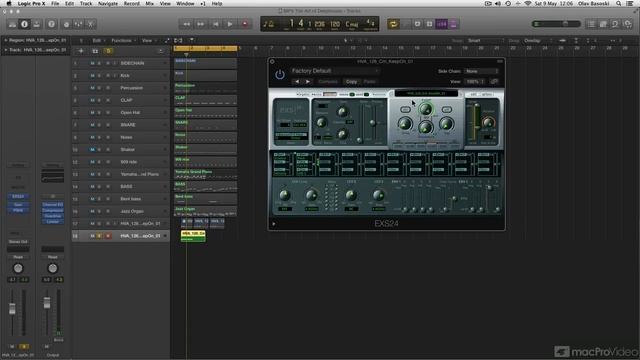Expand the Track inspector disclosure triangle
Image resolution: width=640 pixels, height=360 pixels.
coord(6,50)
